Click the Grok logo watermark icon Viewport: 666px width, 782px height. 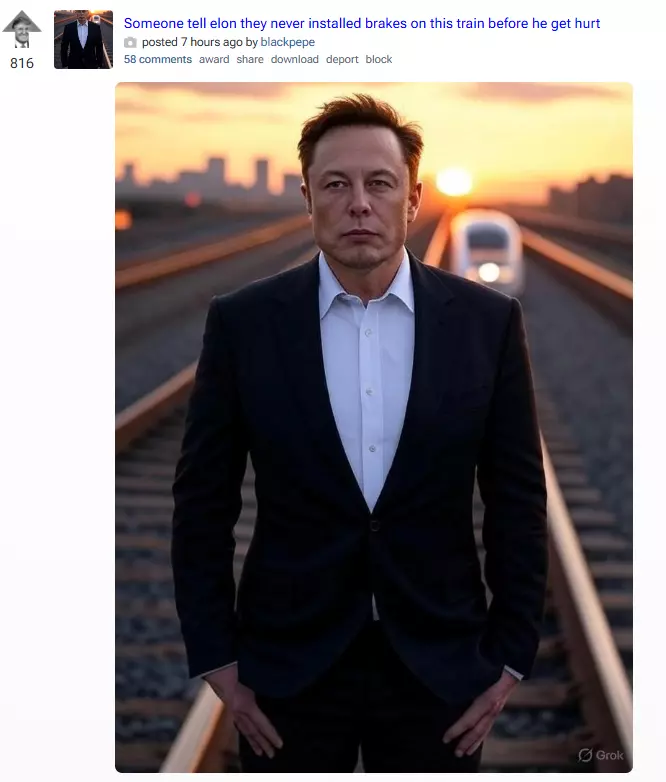click(x=585, y=755)
